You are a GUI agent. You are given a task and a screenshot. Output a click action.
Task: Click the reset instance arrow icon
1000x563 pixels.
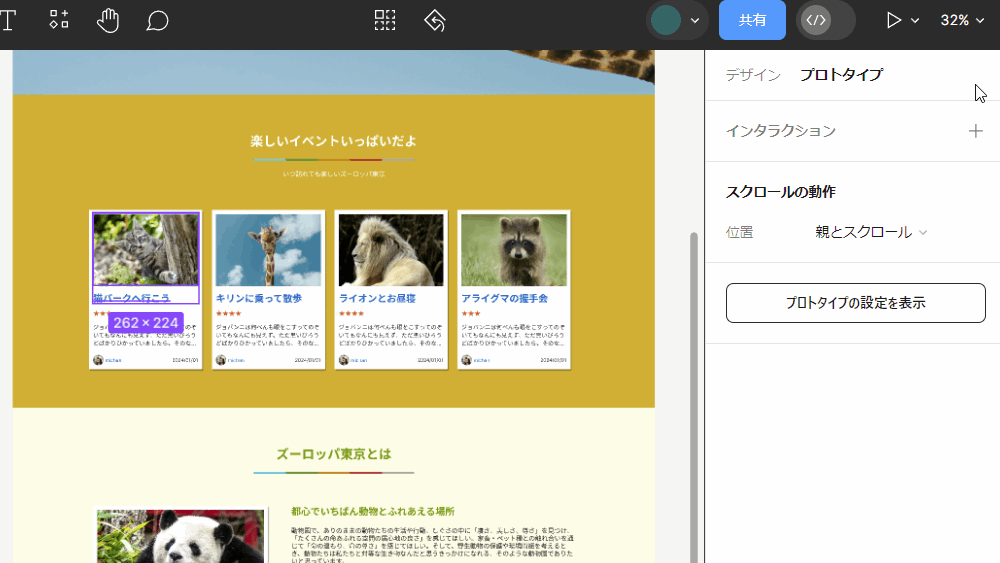click(435, 20)
